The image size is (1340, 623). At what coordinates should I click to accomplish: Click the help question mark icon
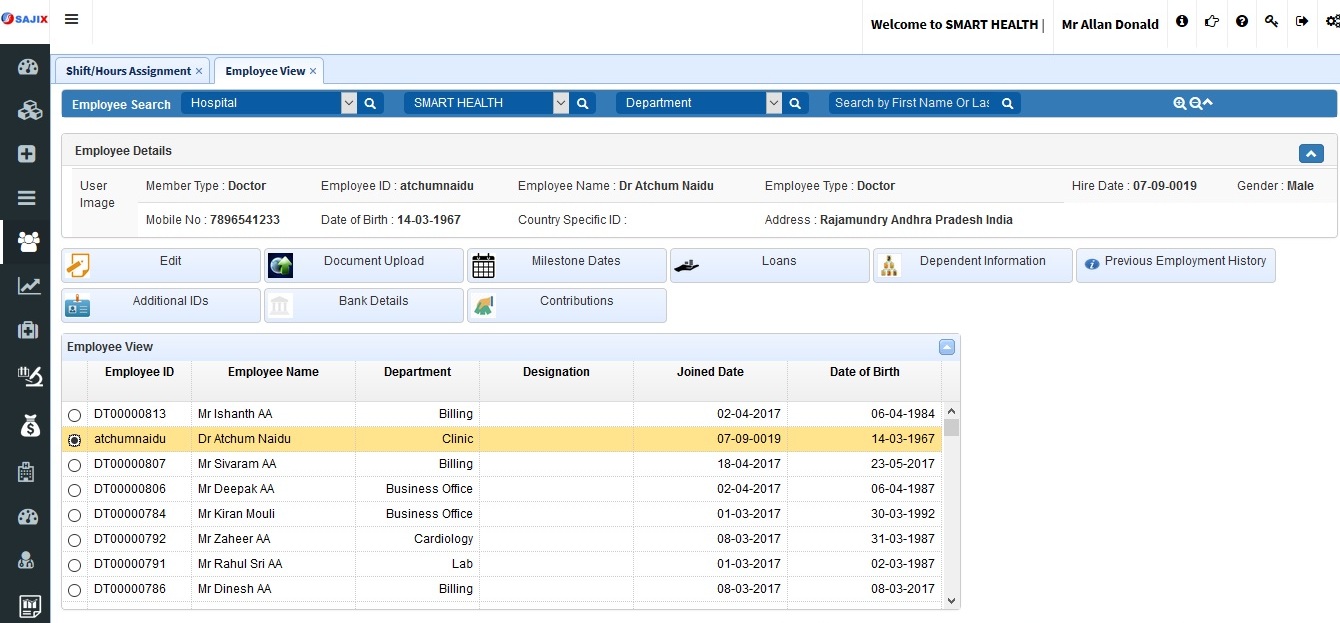point(1241,21)
